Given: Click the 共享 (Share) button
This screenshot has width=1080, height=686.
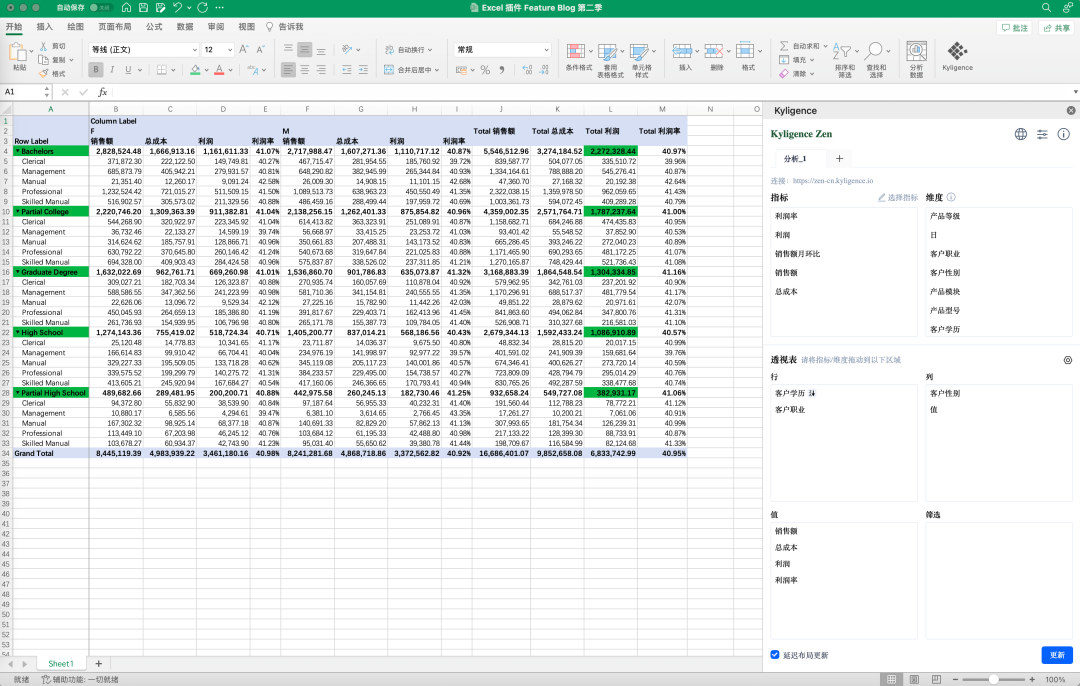Looking at the screenshot, I should (1057, 28).
